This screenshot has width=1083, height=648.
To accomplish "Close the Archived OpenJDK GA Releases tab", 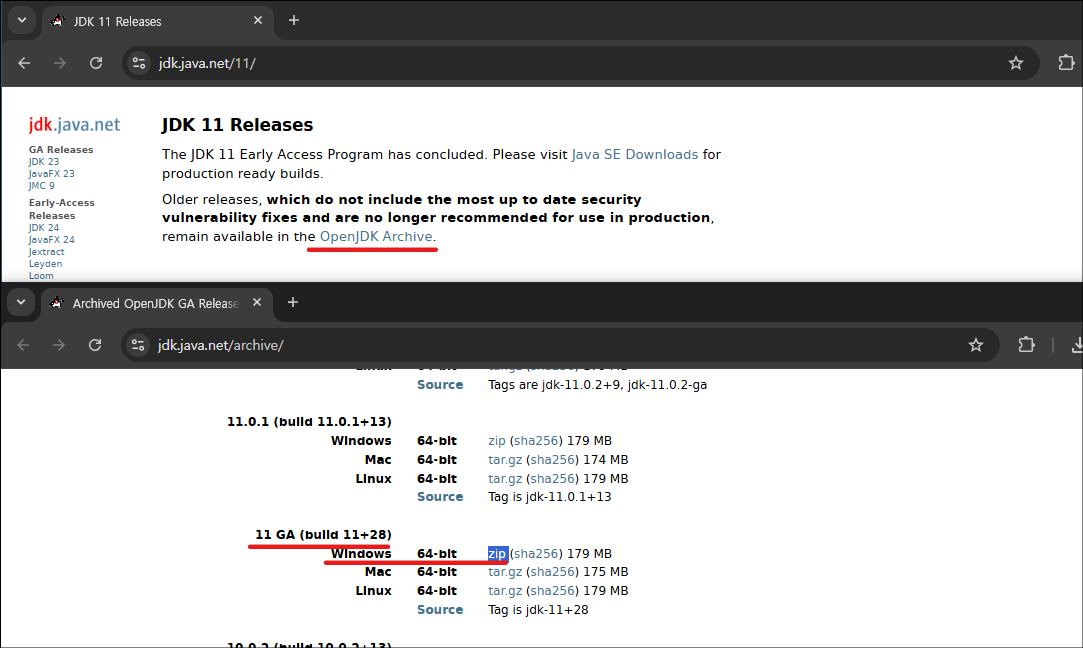I will tap(257, 303).
